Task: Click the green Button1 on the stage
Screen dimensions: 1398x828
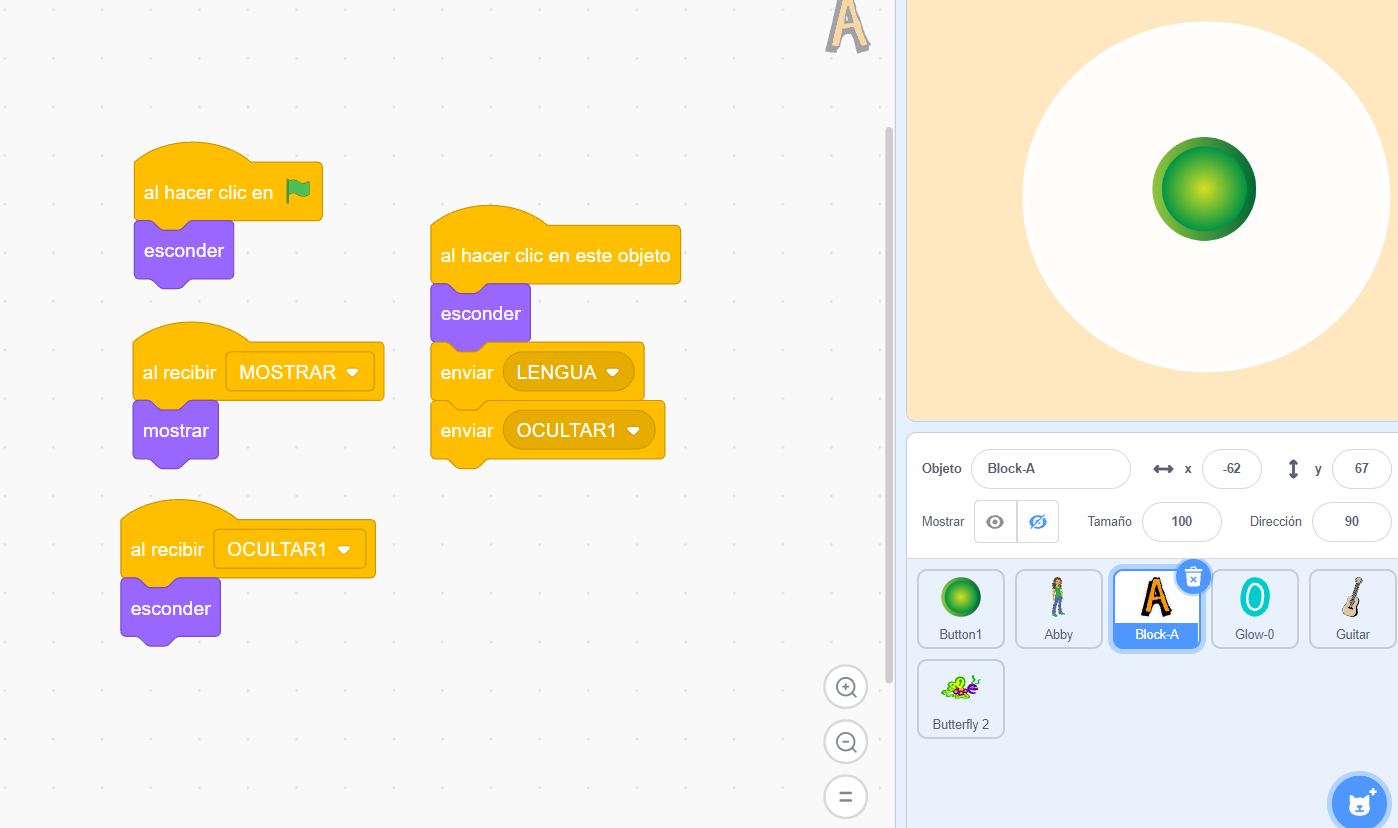Action: pyautogui.click(x=1204, y=189)
